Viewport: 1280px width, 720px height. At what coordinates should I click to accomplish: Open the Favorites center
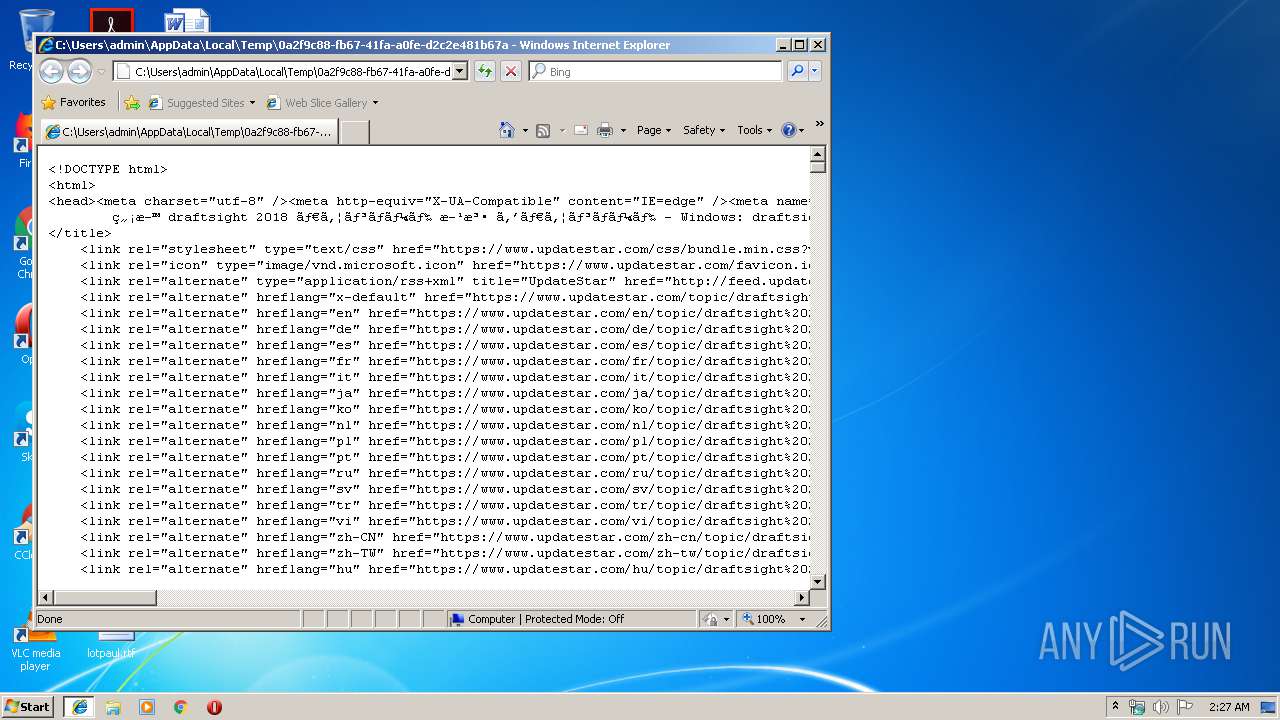click(73, 102)
